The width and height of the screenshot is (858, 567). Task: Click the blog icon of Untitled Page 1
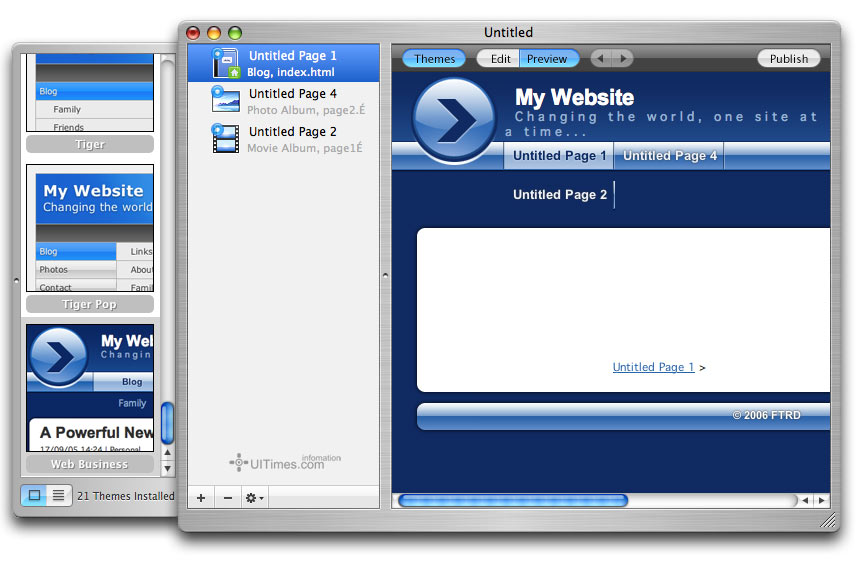(225, 63)
